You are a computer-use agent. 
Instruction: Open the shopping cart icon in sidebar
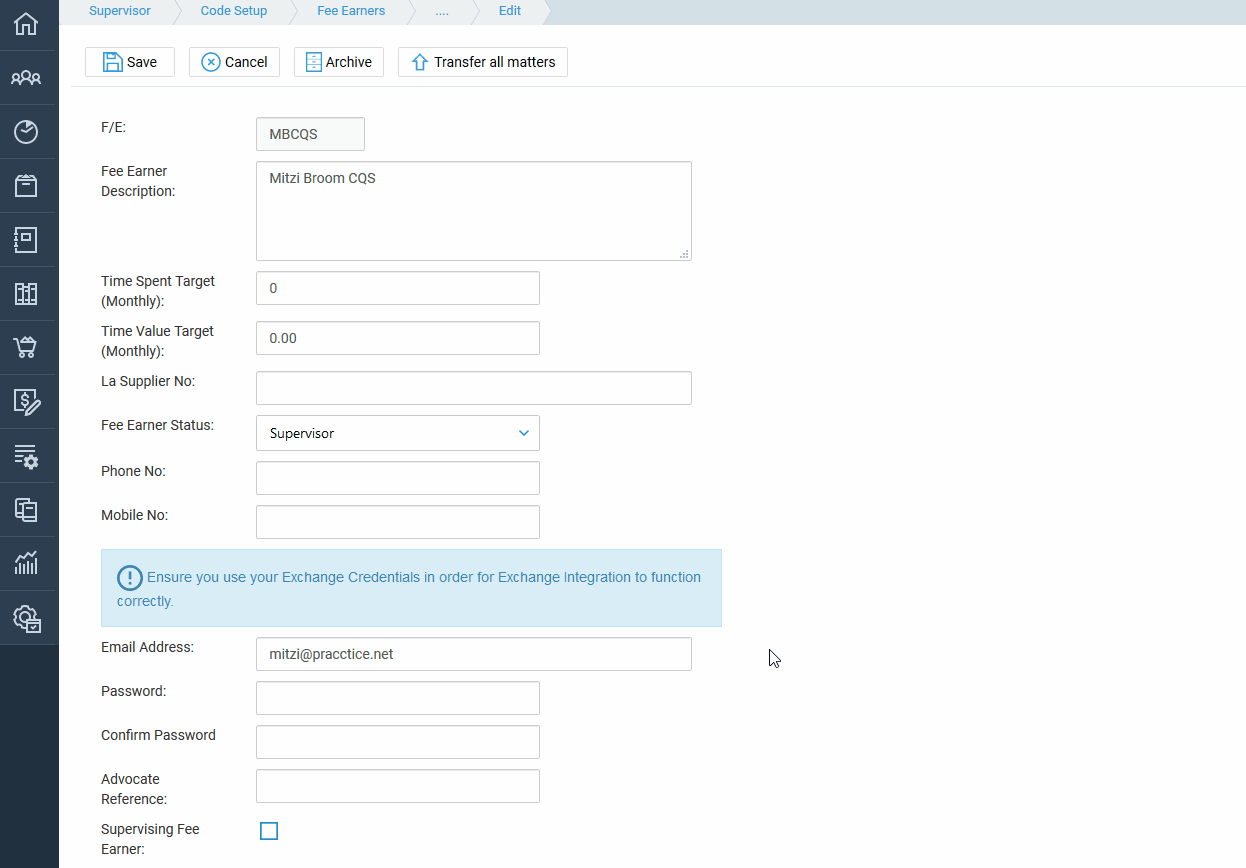(x=26, y=348)
